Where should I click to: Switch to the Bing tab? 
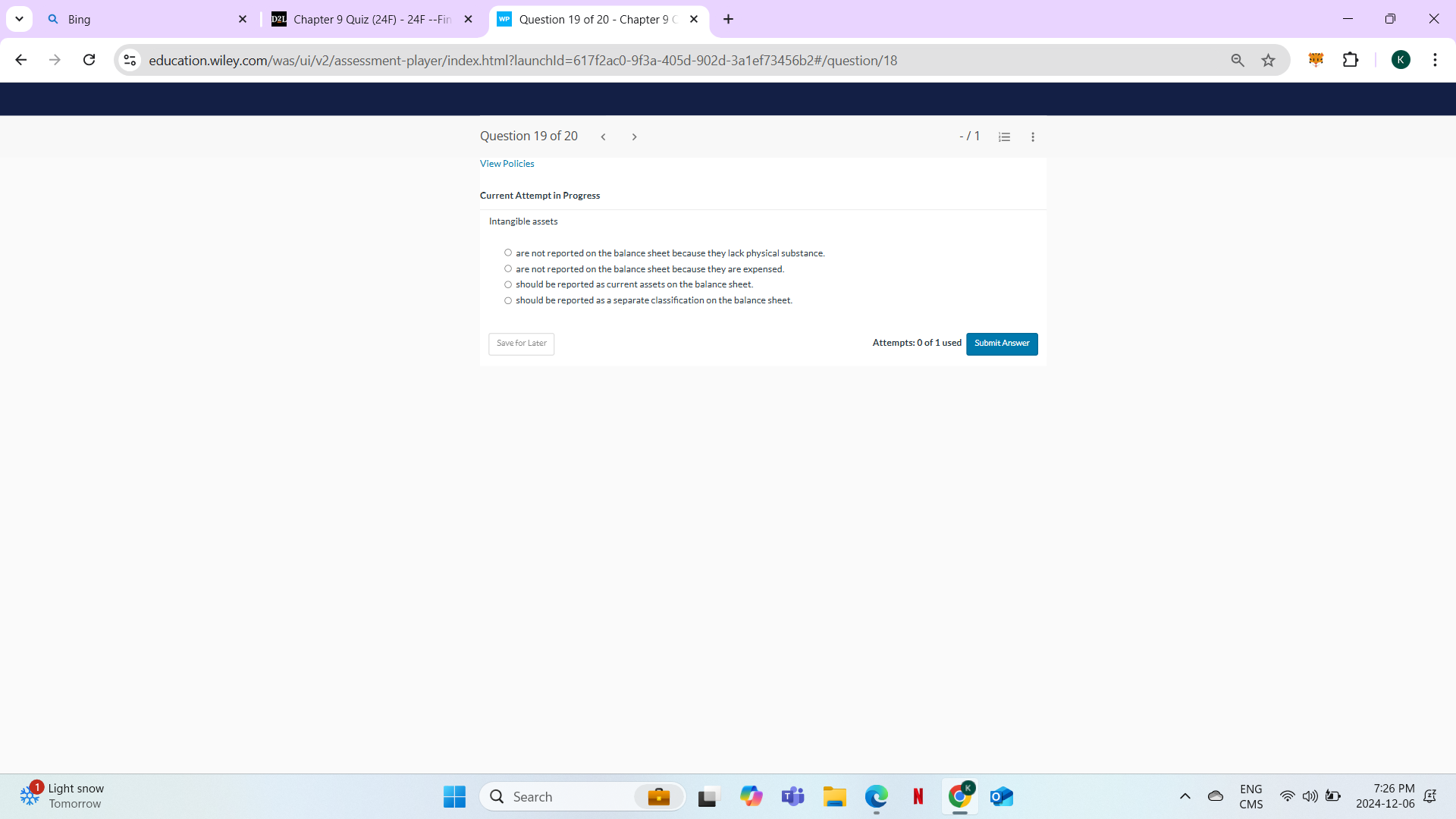(136, 19)
